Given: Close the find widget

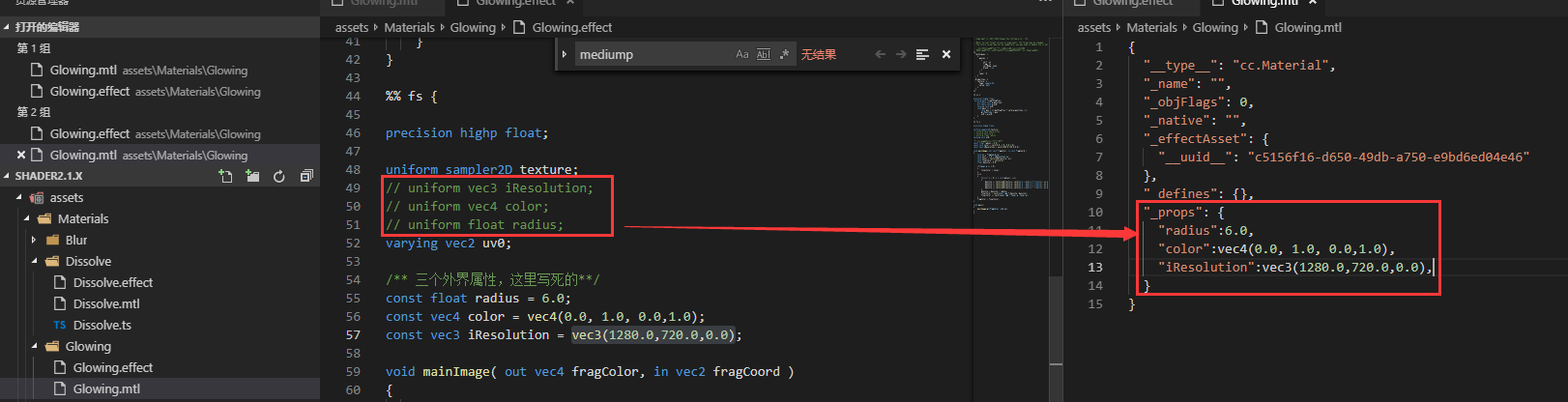Looking at the screenshot, I should pyautogui.click(x=946, y=55).
